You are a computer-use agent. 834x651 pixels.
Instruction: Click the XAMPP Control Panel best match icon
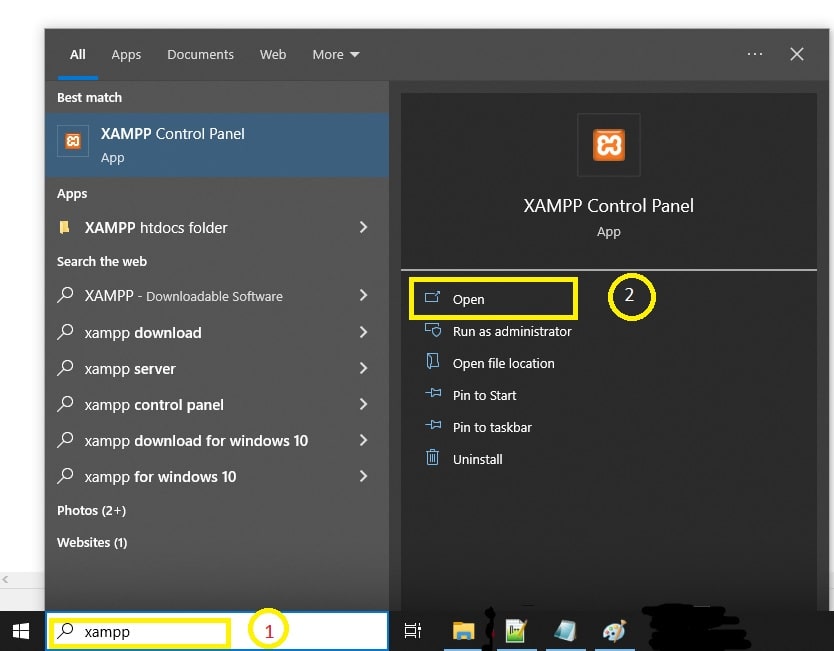pyautogui.click(x=72, y=142)
